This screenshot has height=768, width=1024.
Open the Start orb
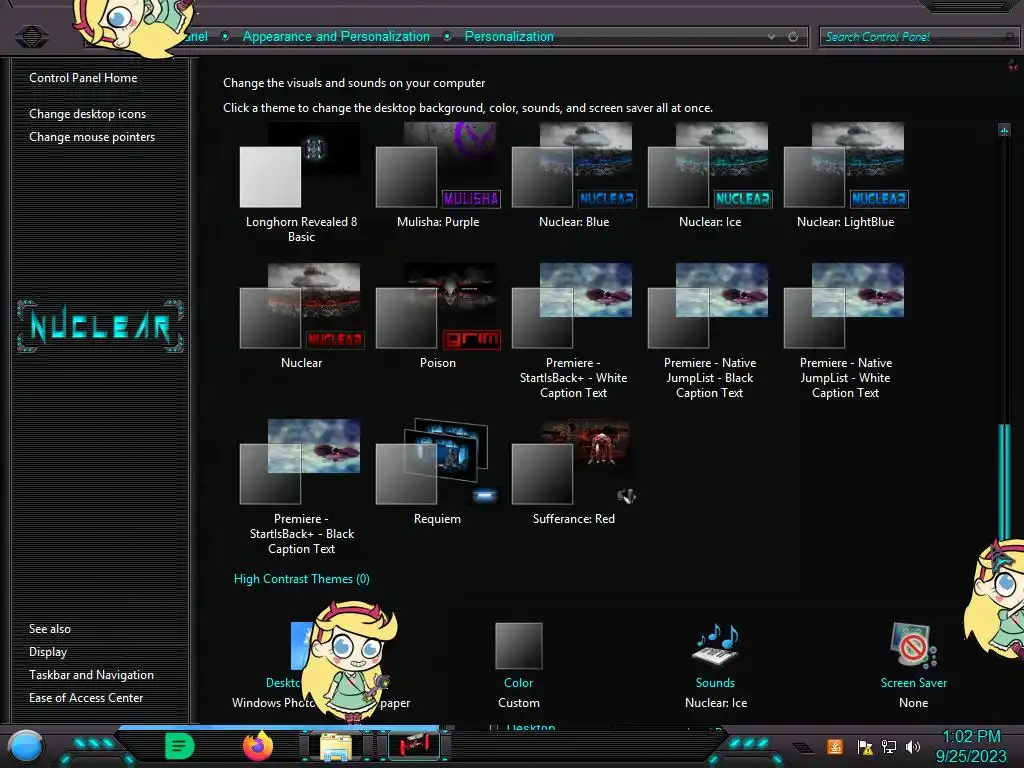coord(26,747)
